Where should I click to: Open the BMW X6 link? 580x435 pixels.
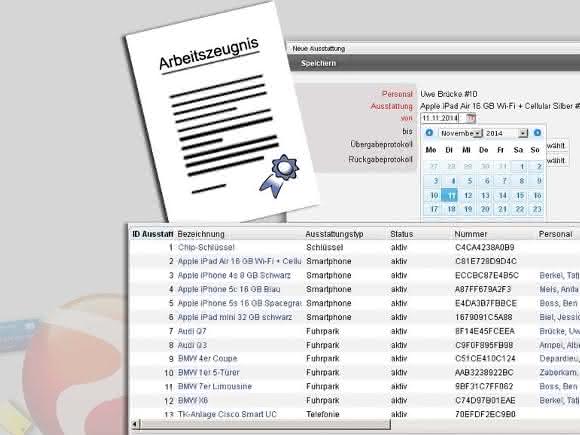[x=193, y=401]
